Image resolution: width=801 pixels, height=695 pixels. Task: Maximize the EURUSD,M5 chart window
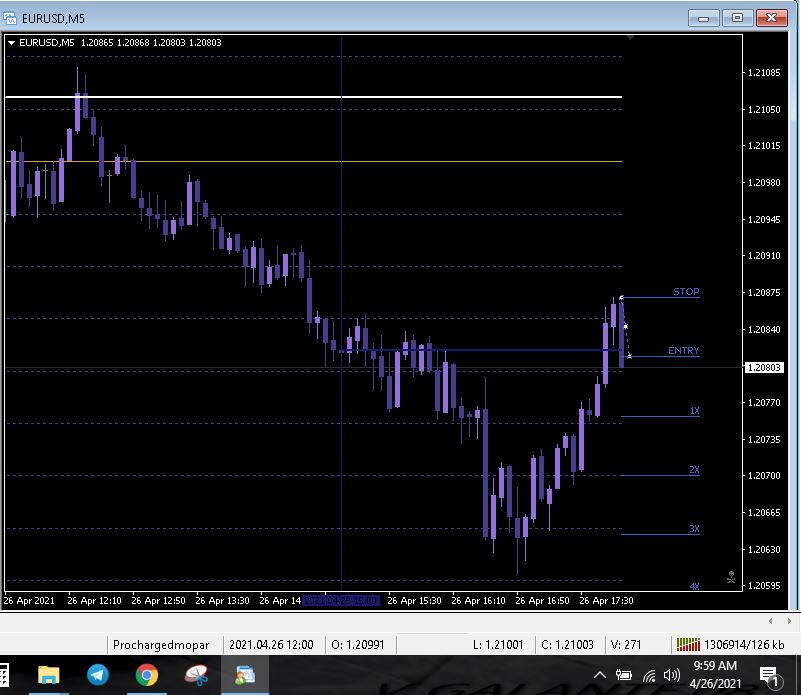tap(737, 18)
